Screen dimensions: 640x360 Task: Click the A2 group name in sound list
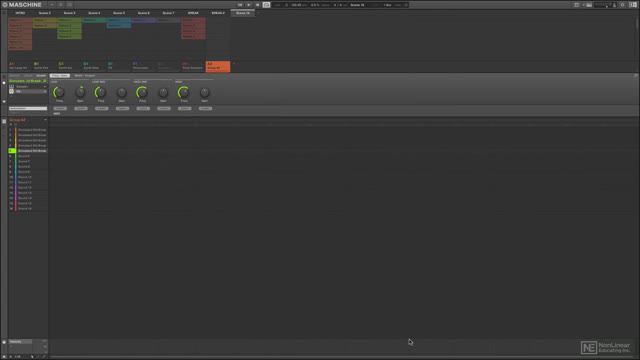point(18,120)
